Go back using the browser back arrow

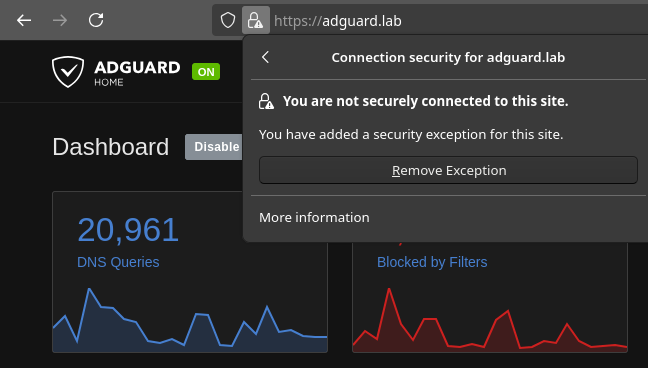(24, 20)
